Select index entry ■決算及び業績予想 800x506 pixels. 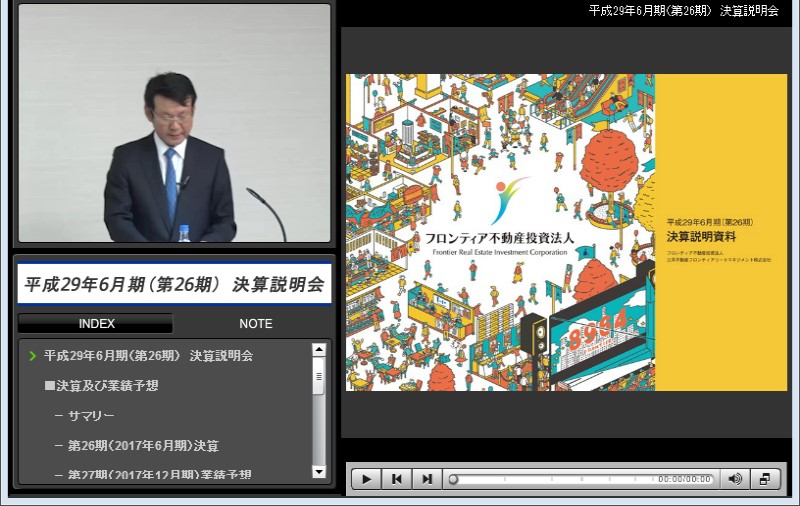[x=101, y=386]
